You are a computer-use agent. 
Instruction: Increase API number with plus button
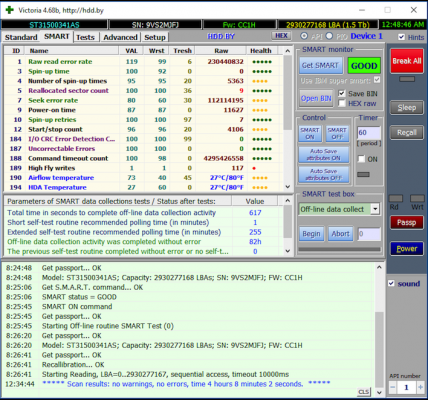[421, 387]
